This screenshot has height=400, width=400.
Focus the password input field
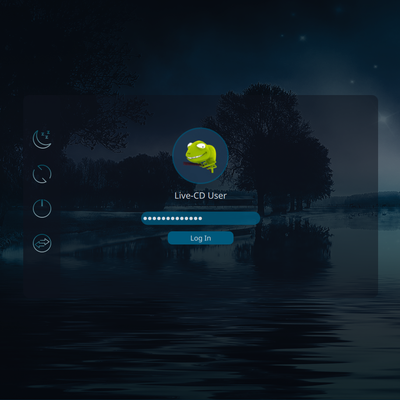[x=200, y=218]
